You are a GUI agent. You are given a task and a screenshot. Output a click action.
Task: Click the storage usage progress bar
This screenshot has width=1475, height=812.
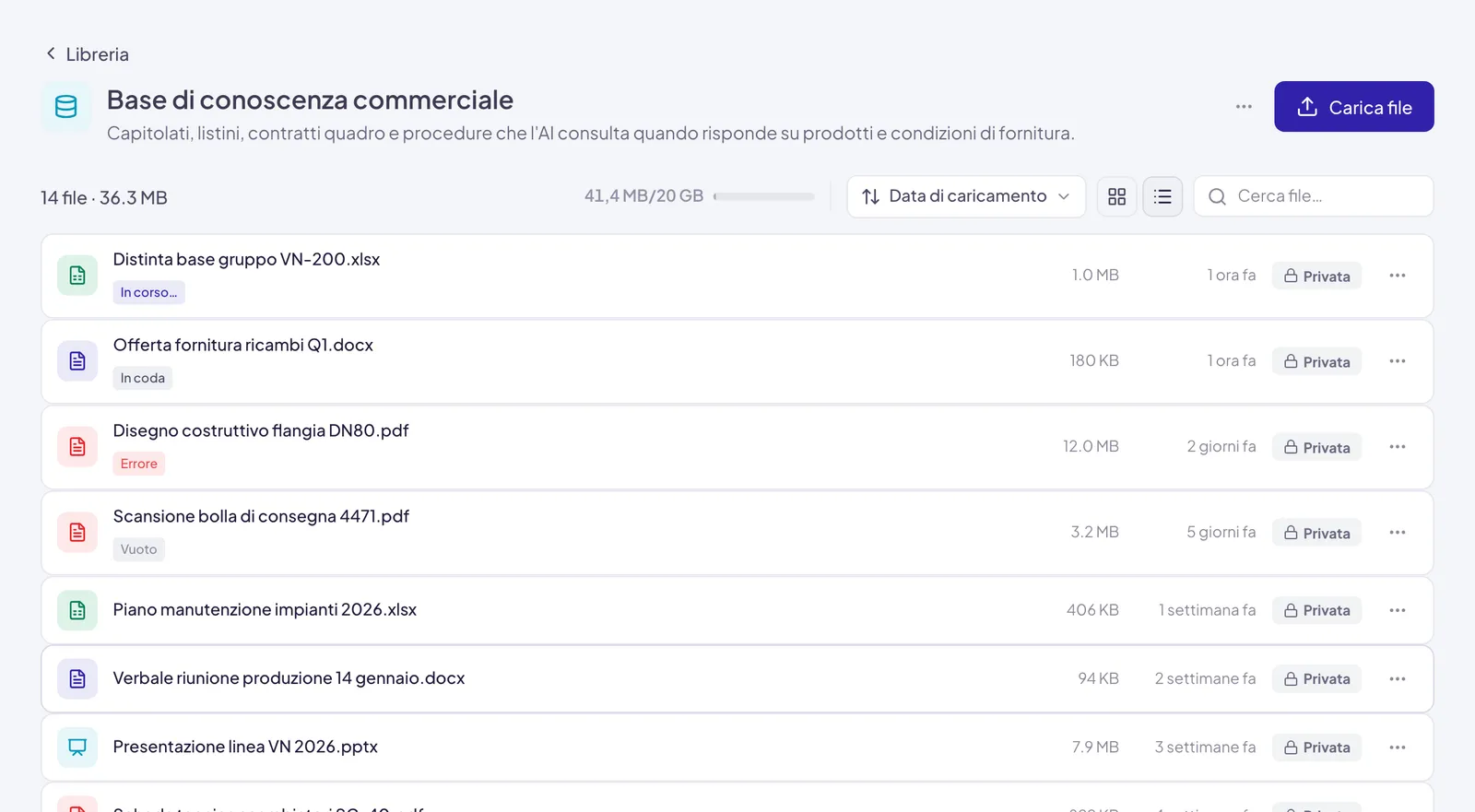click(764, 196)
